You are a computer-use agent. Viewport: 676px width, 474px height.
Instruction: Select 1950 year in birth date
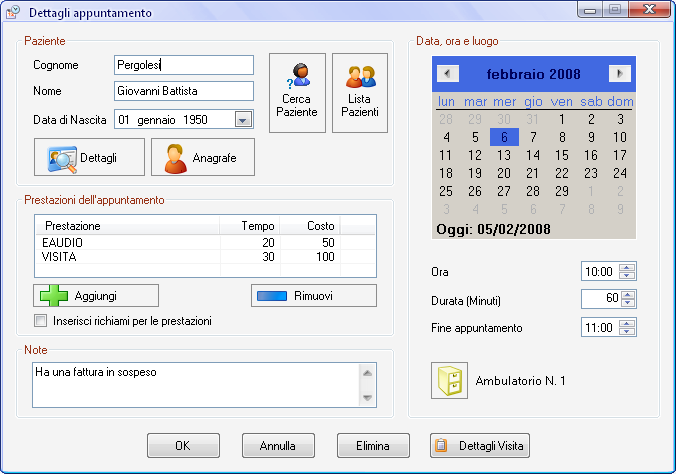[195, 119]
